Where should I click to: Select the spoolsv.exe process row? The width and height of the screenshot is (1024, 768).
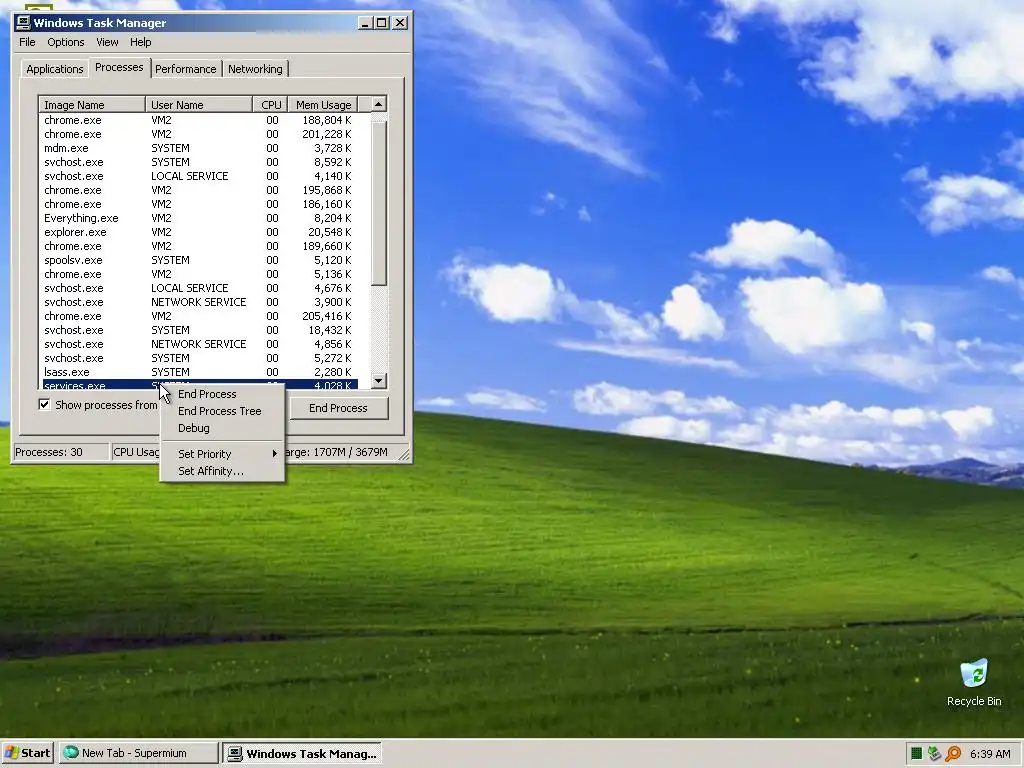click(x=199, y=260)
